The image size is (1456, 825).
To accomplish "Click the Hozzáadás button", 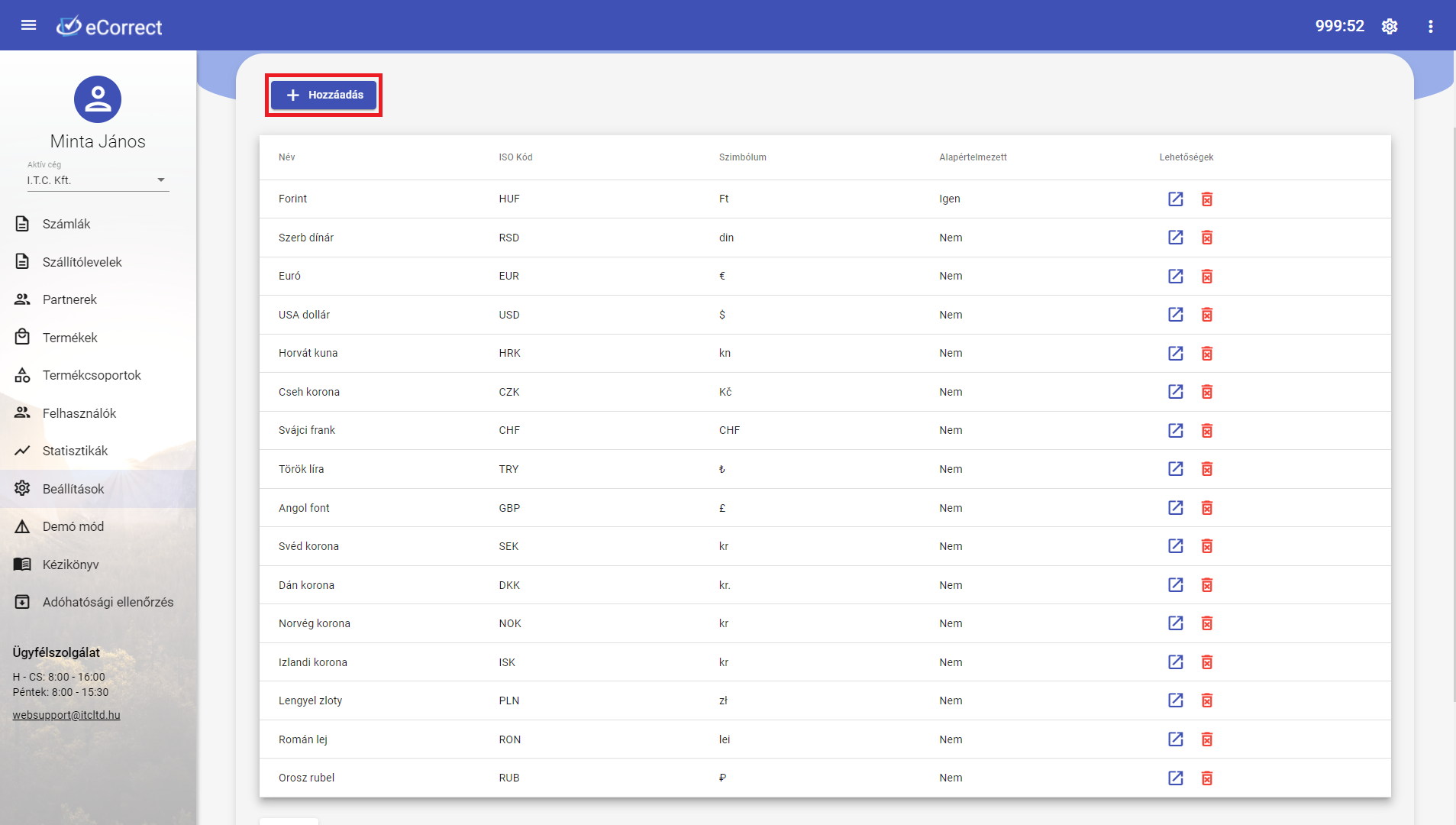I will pyautogui.click(x=324, y=95).
